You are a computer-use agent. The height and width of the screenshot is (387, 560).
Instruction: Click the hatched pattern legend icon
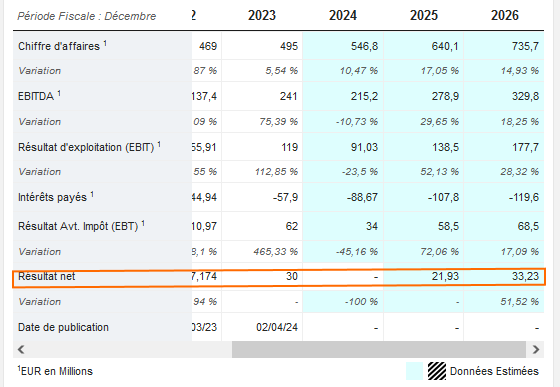pos(437,371)
